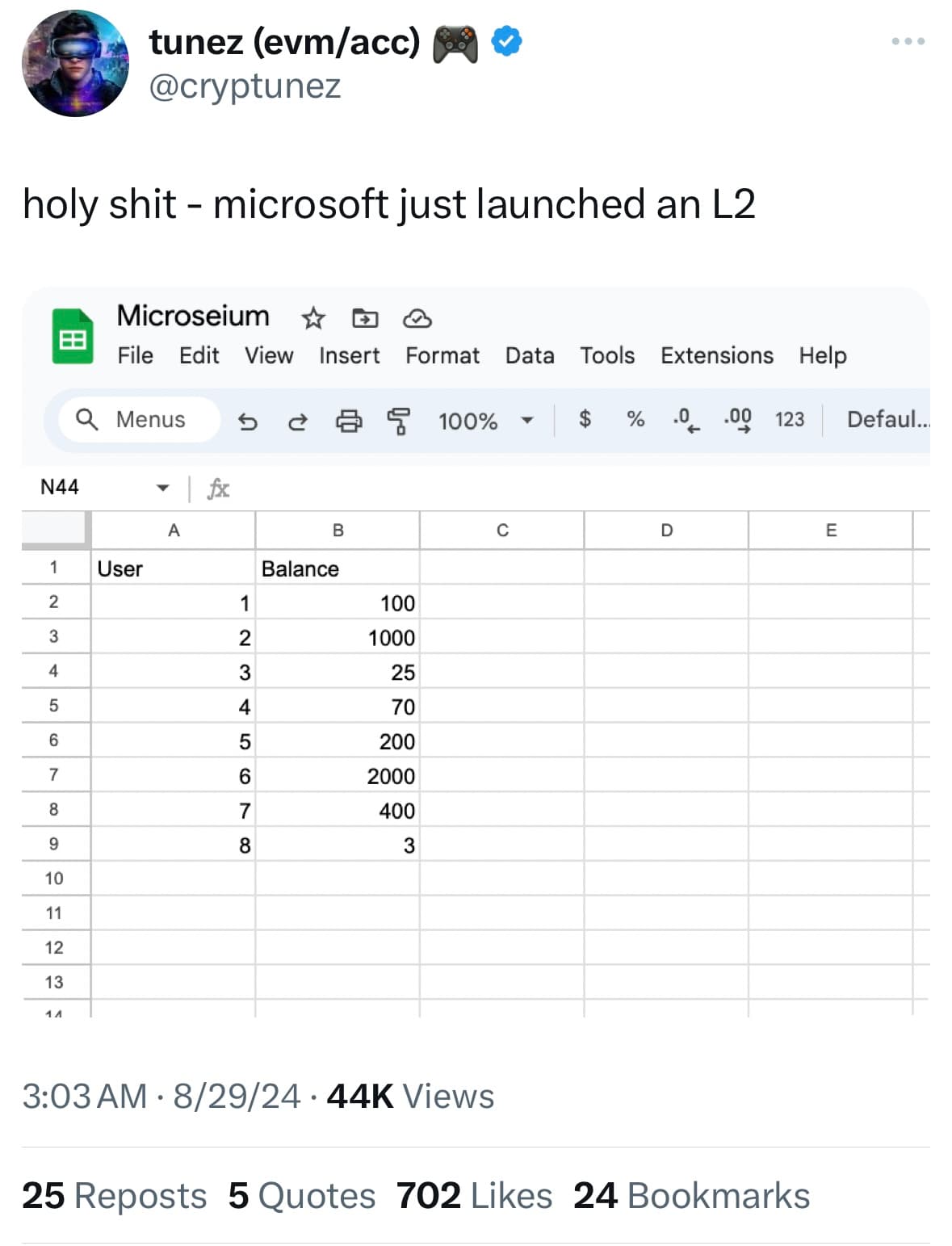
Task: Click the move-to-folder icon
Action: (365, 319)
